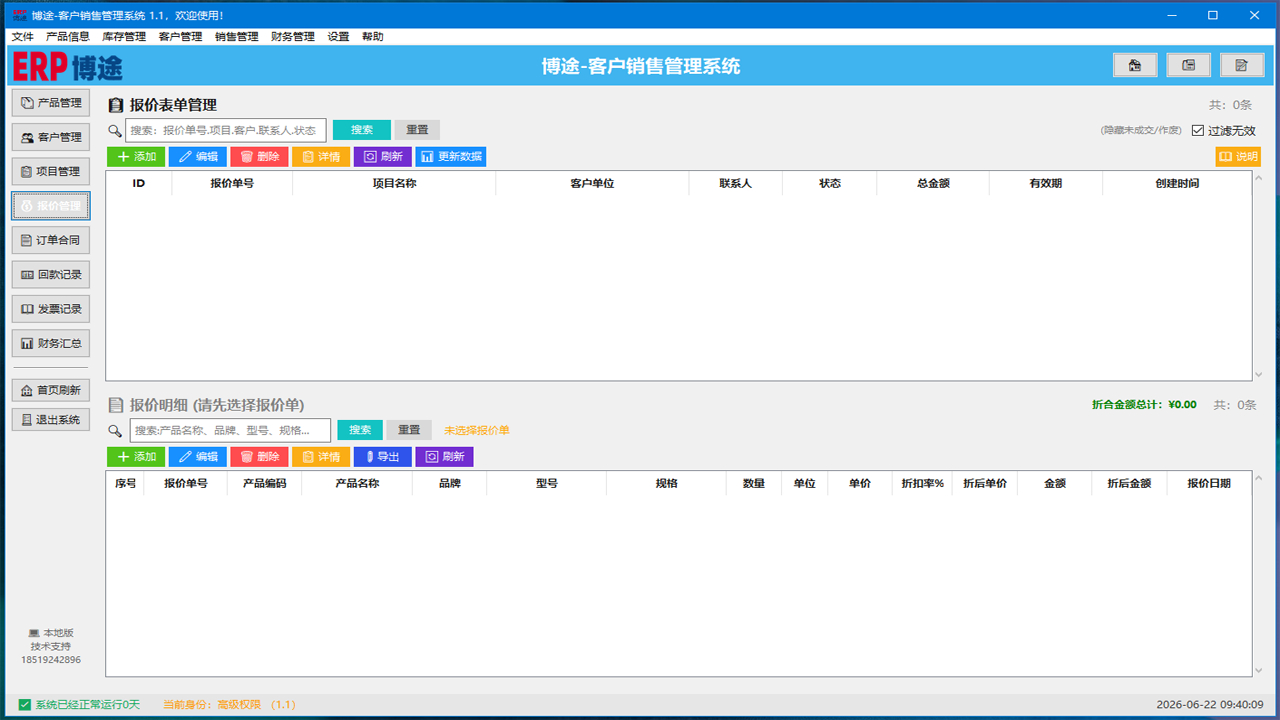Open the 库存管理 menu
Image resolution: width=1280 pixels, height=720 pixels.
click(124, 36)
